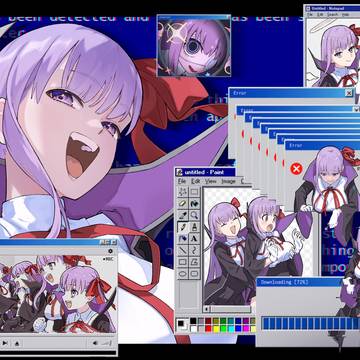Screen dimensions: 360x360
Task: Pick white from the Paint palette
Action: coord(193,328)
